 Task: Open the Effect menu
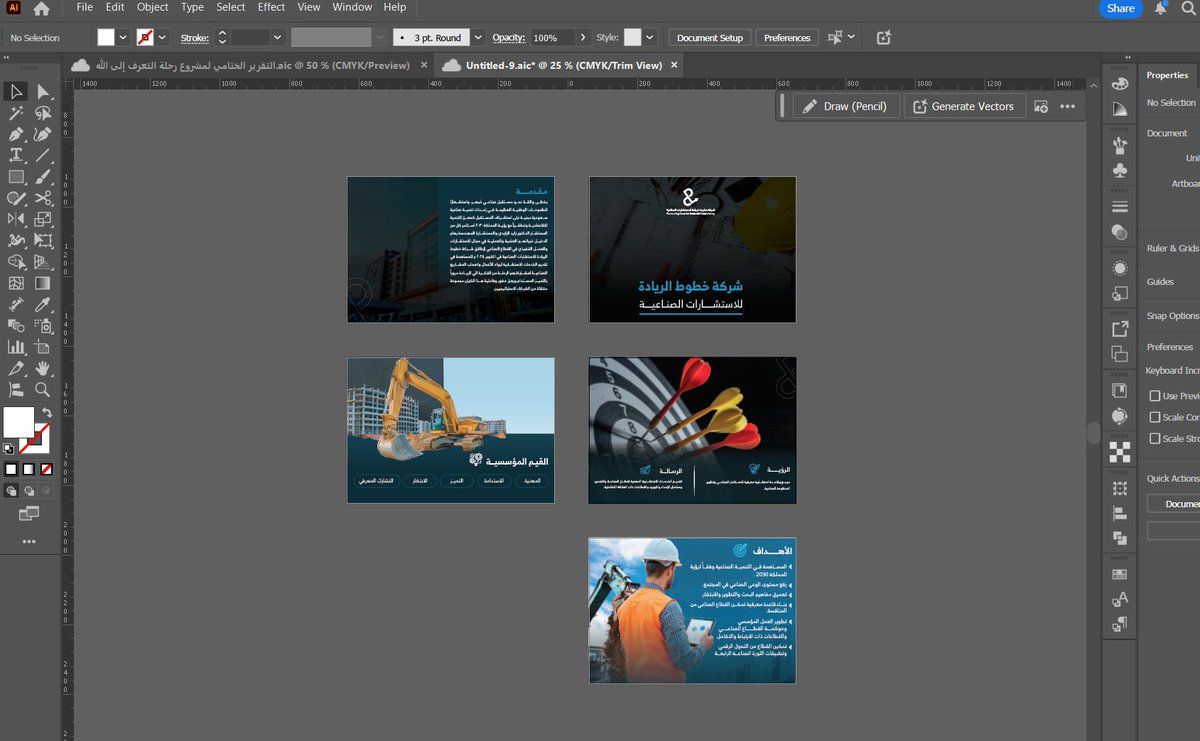click(271, 7)
